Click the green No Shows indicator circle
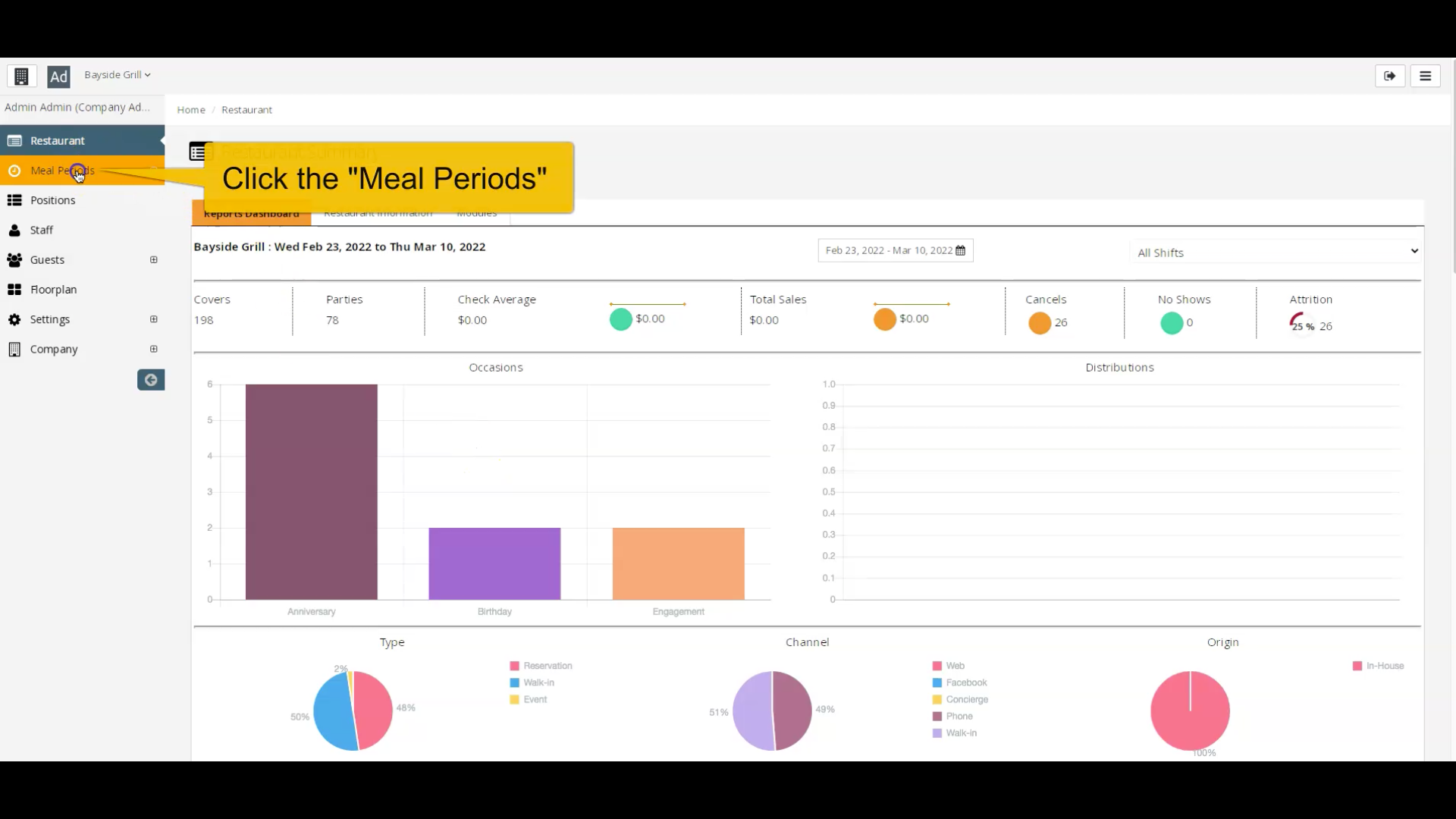 point(1172,323)
